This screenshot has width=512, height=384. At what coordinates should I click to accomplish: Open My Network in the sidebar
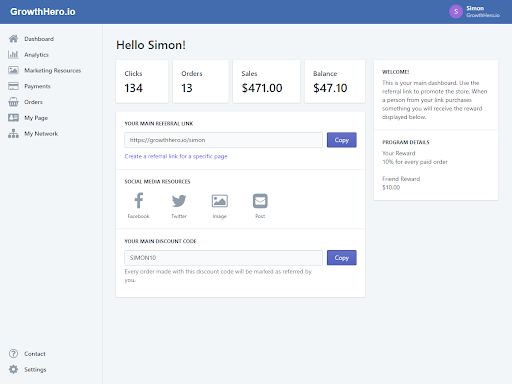[x=41, y=134]
